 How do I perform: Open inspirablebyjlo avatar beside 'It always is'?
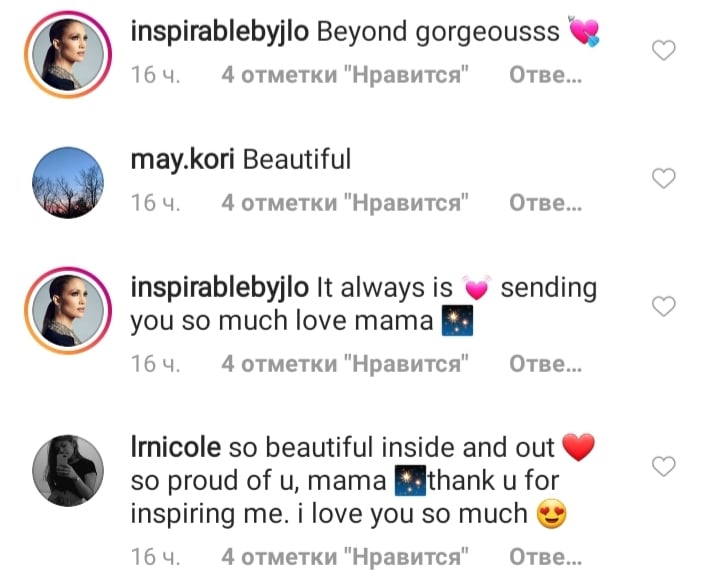point(68,310)
